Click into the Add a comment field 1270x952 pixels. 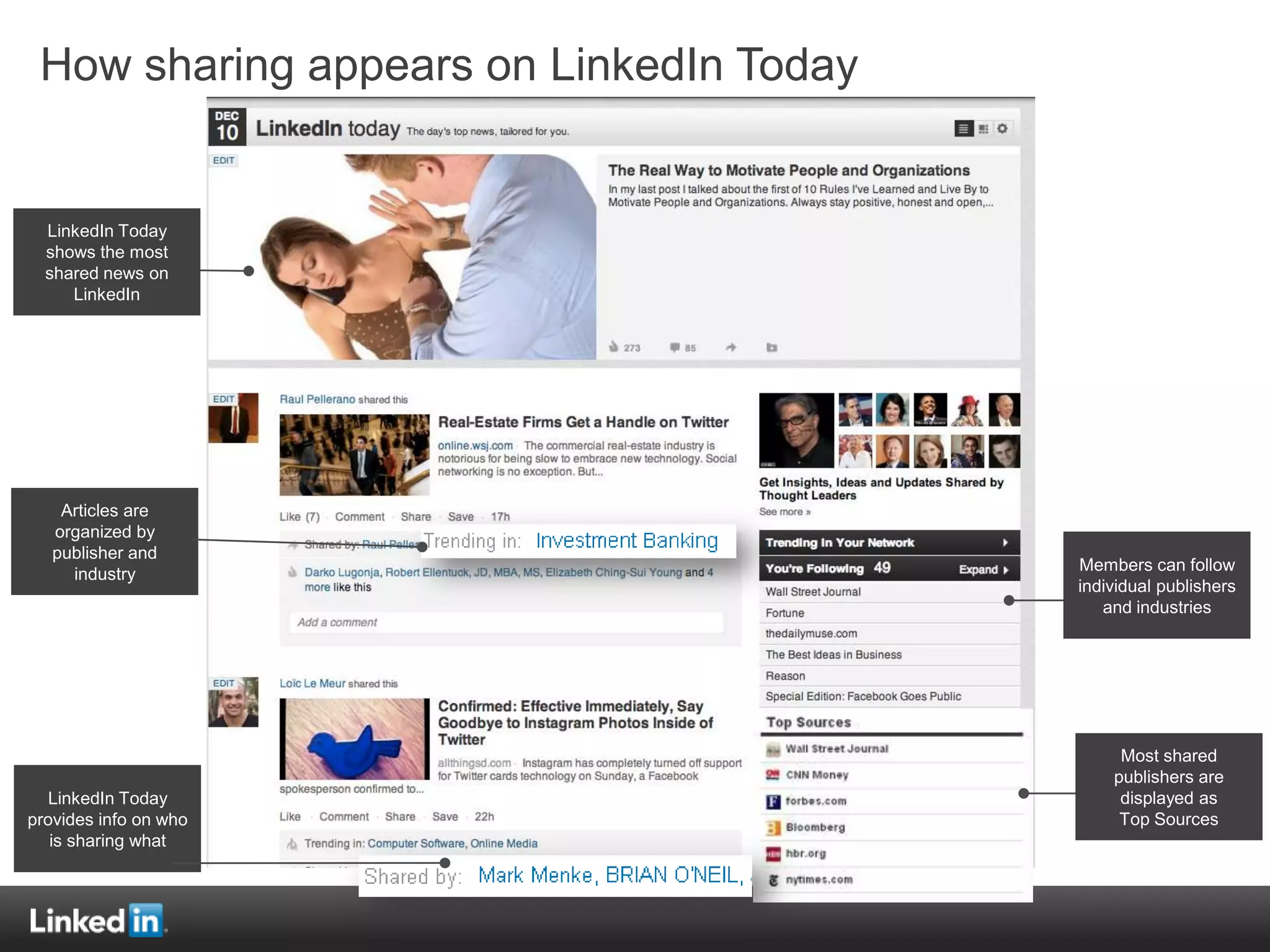click(506, 622)
